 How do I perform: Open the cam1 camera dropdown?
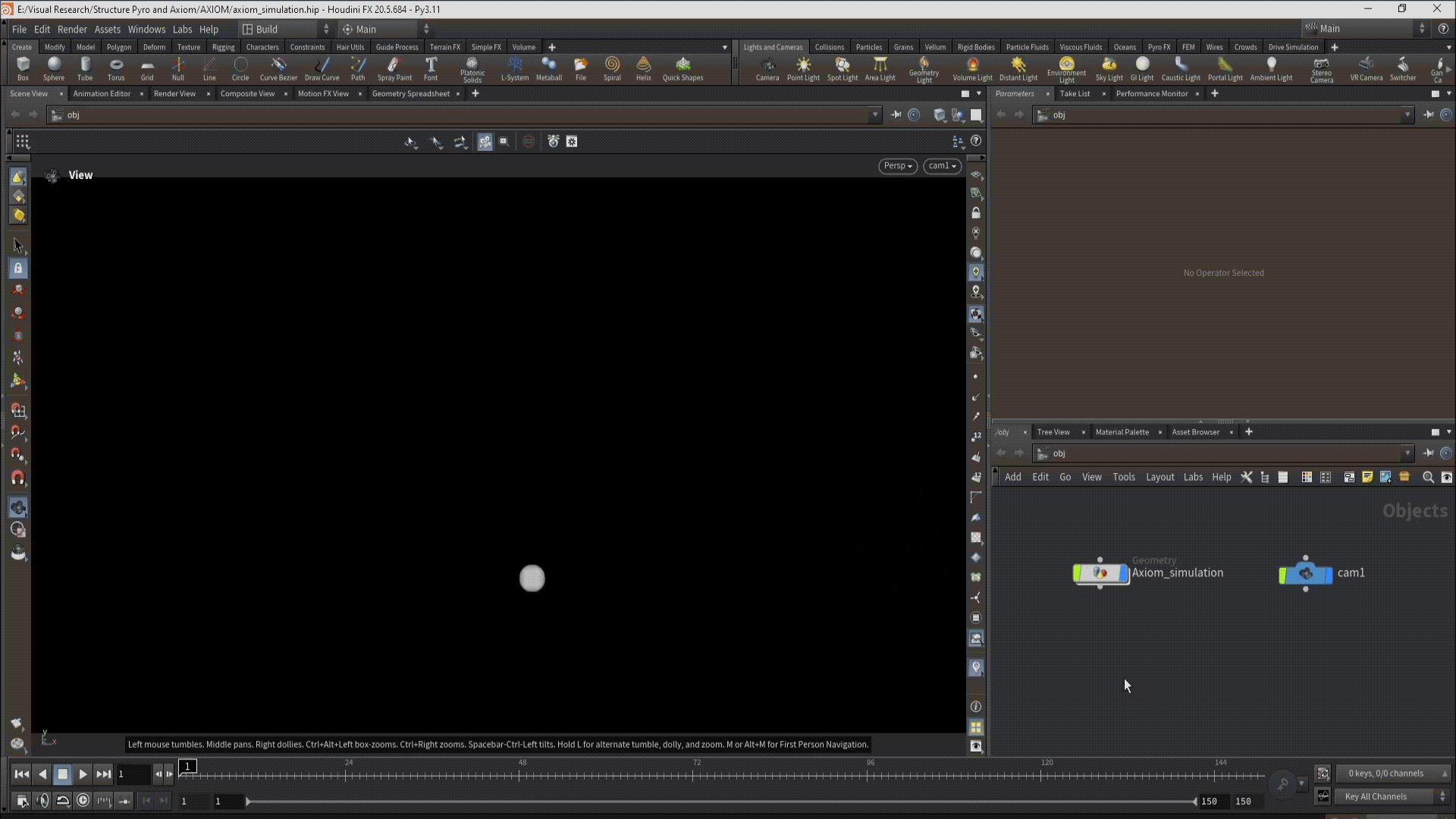click(942, 166)
